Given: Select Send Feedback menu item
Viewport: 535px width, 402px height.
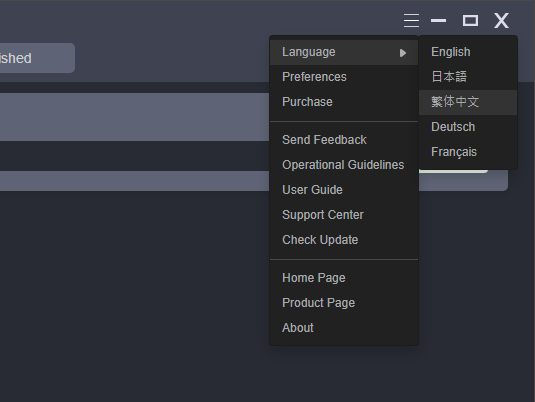Looking at the screenshot, I should pos(344,140).
